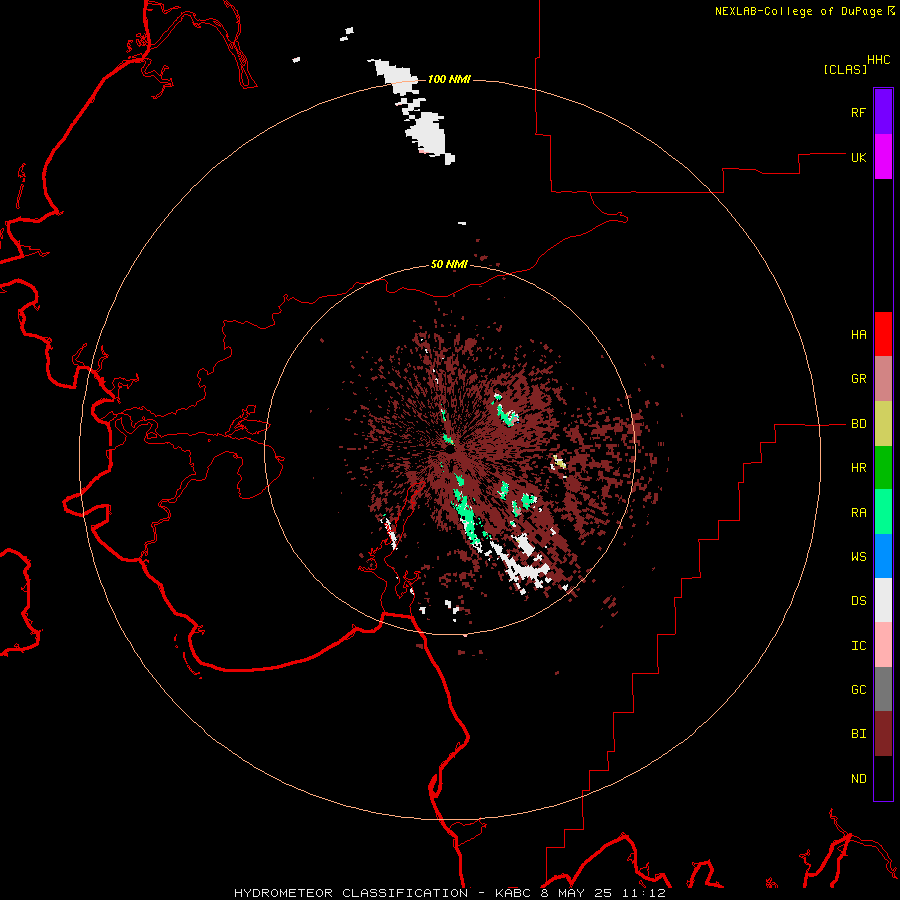Click the WS blue legend swatch

[x=883, y=556]
